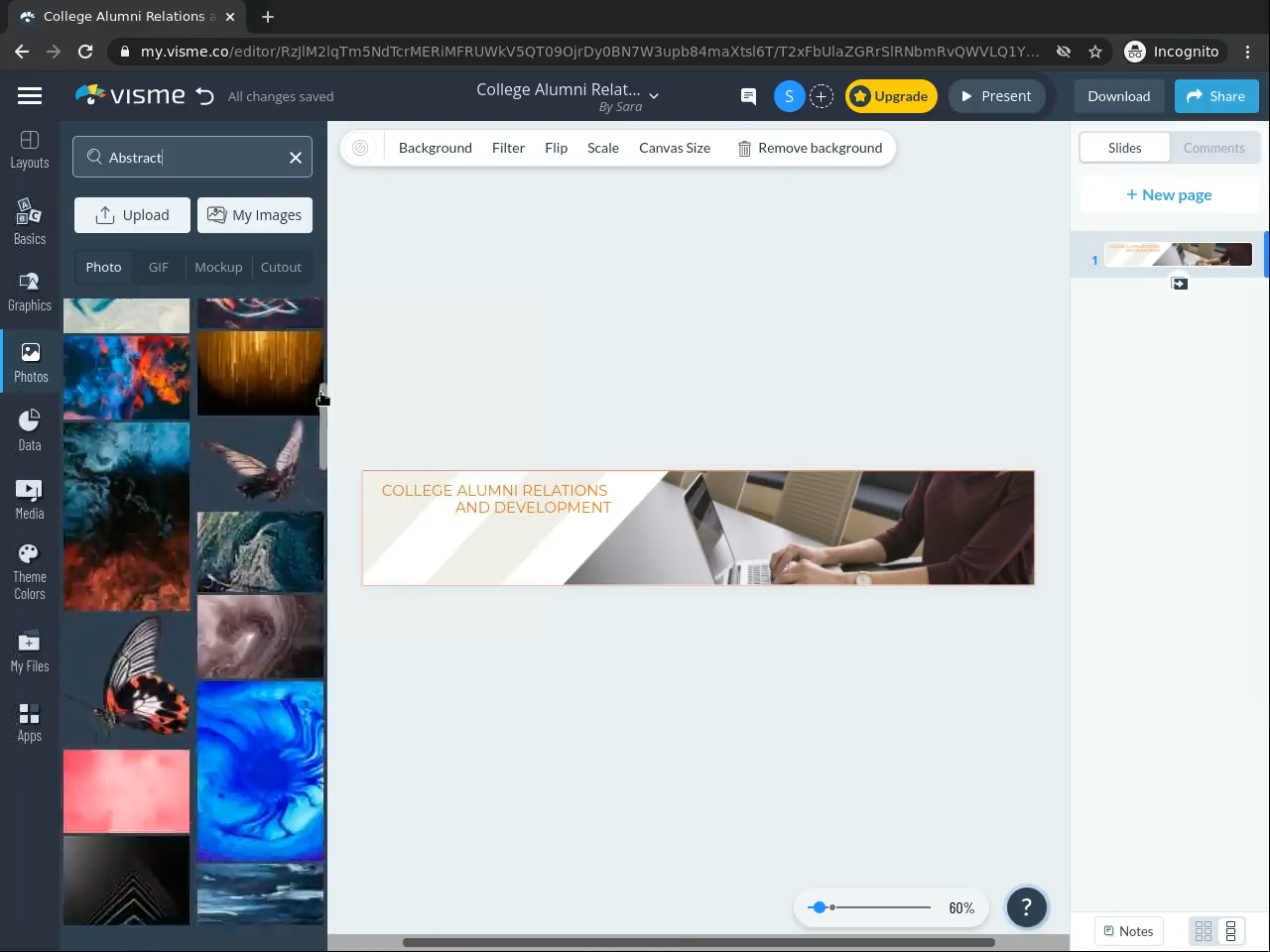
Task: Open the Graphics sidebar panel
Action: (x=30, y=292)
